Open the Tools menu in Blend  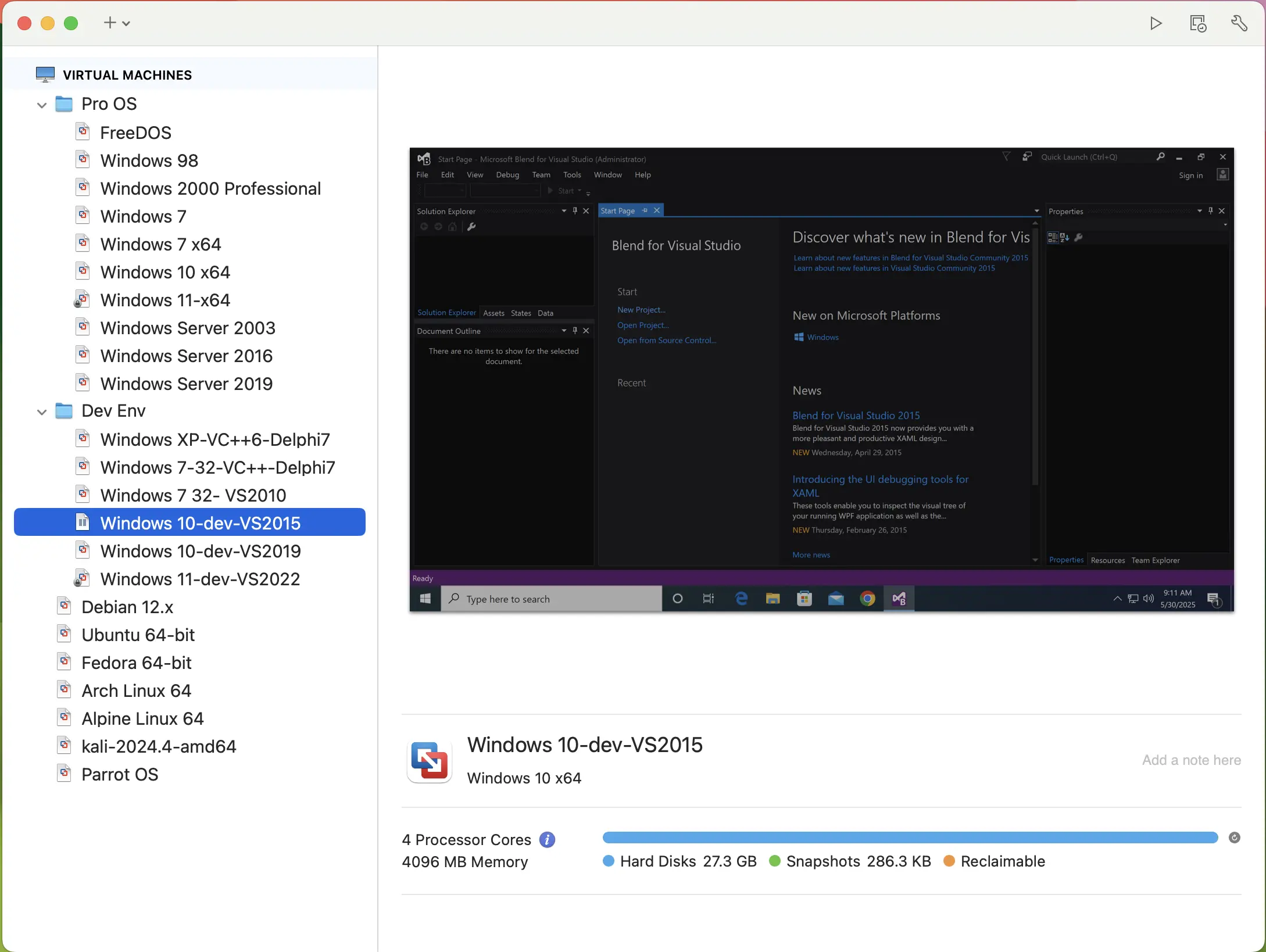point(572,175)
